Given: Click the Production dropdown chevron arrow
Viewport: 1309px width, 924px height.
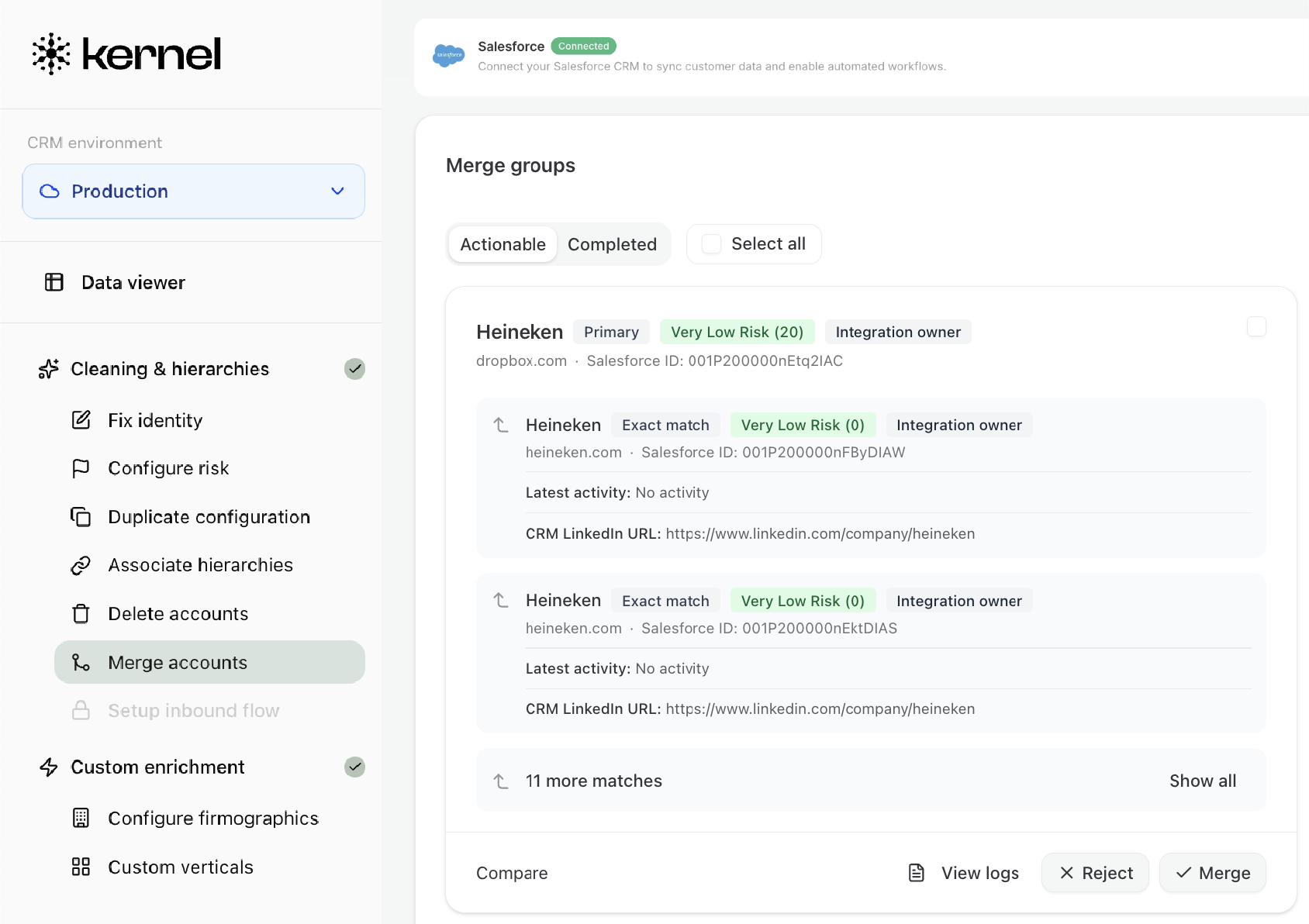Looking at the screenshot, I should pos(337,191).
